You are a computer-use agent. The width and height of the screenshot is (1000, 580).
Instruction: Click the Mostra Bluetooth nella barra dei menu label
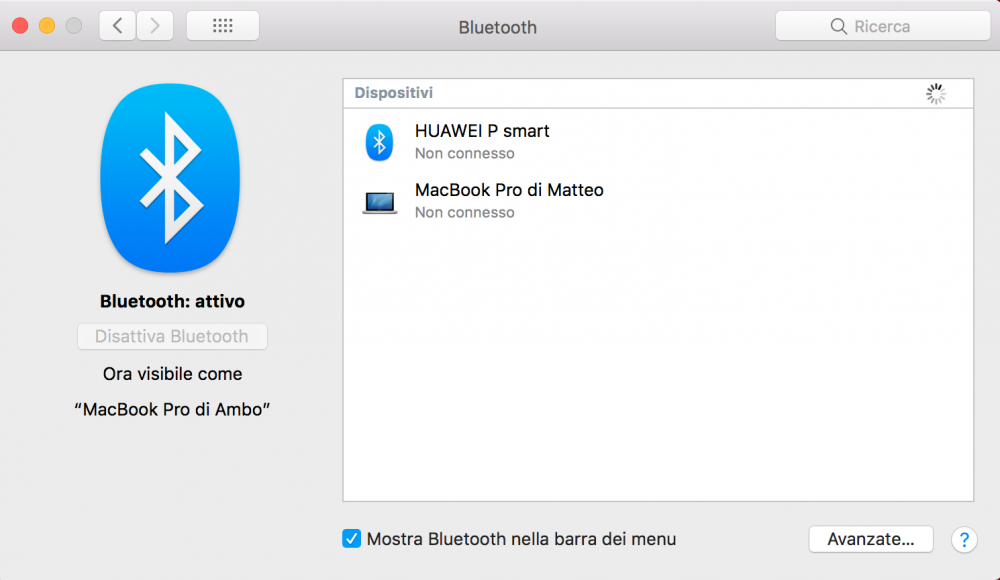pos(521,539)
